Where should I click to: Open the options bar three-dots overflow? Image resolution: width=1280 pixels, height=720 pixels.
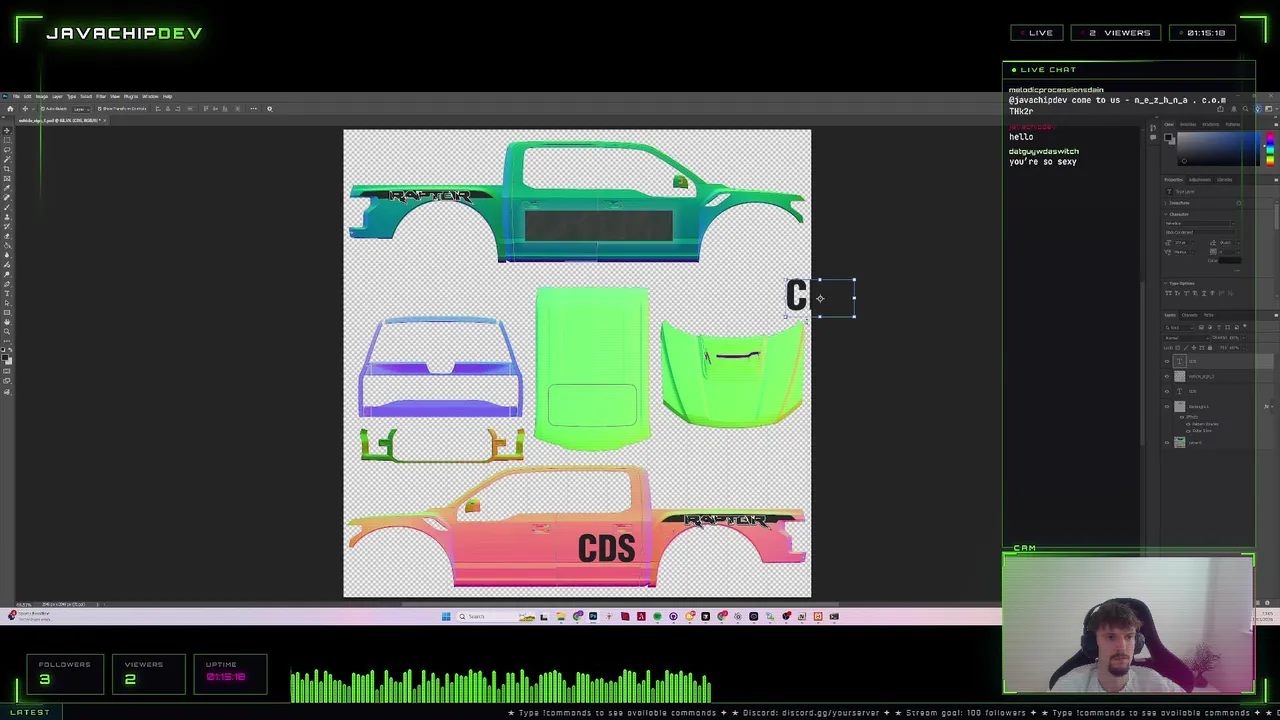pyautogui.click(x=253, y=109)
